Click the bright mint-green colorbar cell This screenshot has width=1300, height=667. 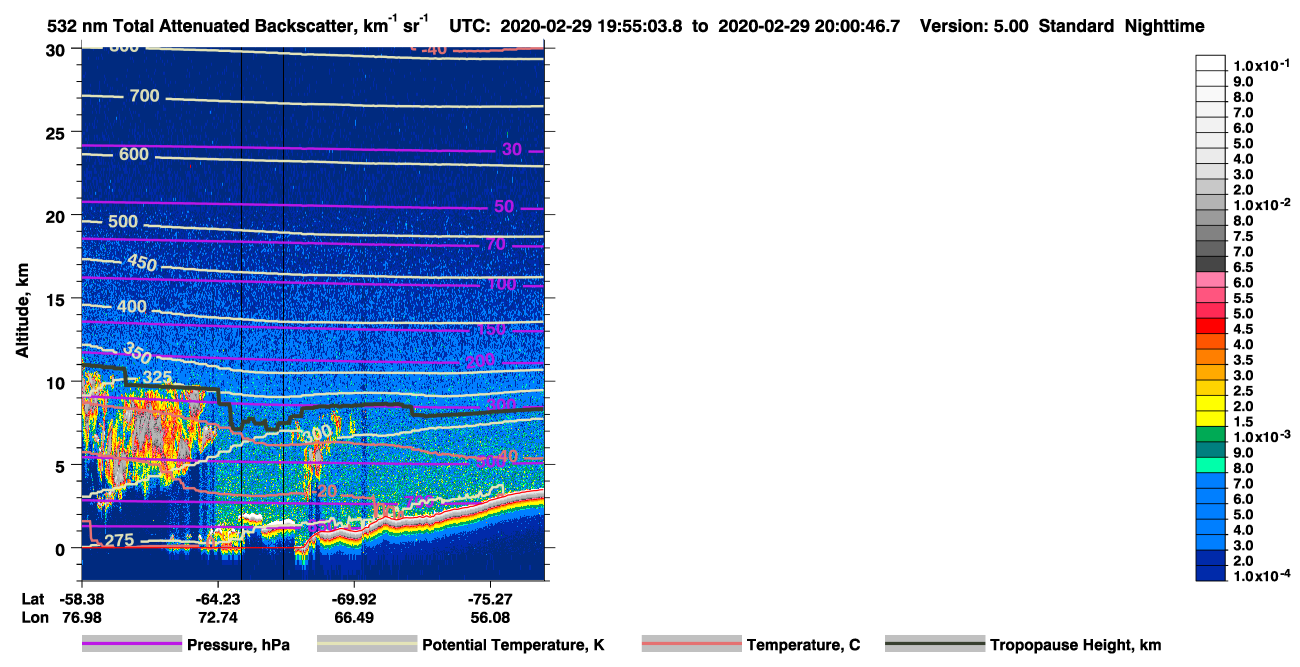point(1211,464)
